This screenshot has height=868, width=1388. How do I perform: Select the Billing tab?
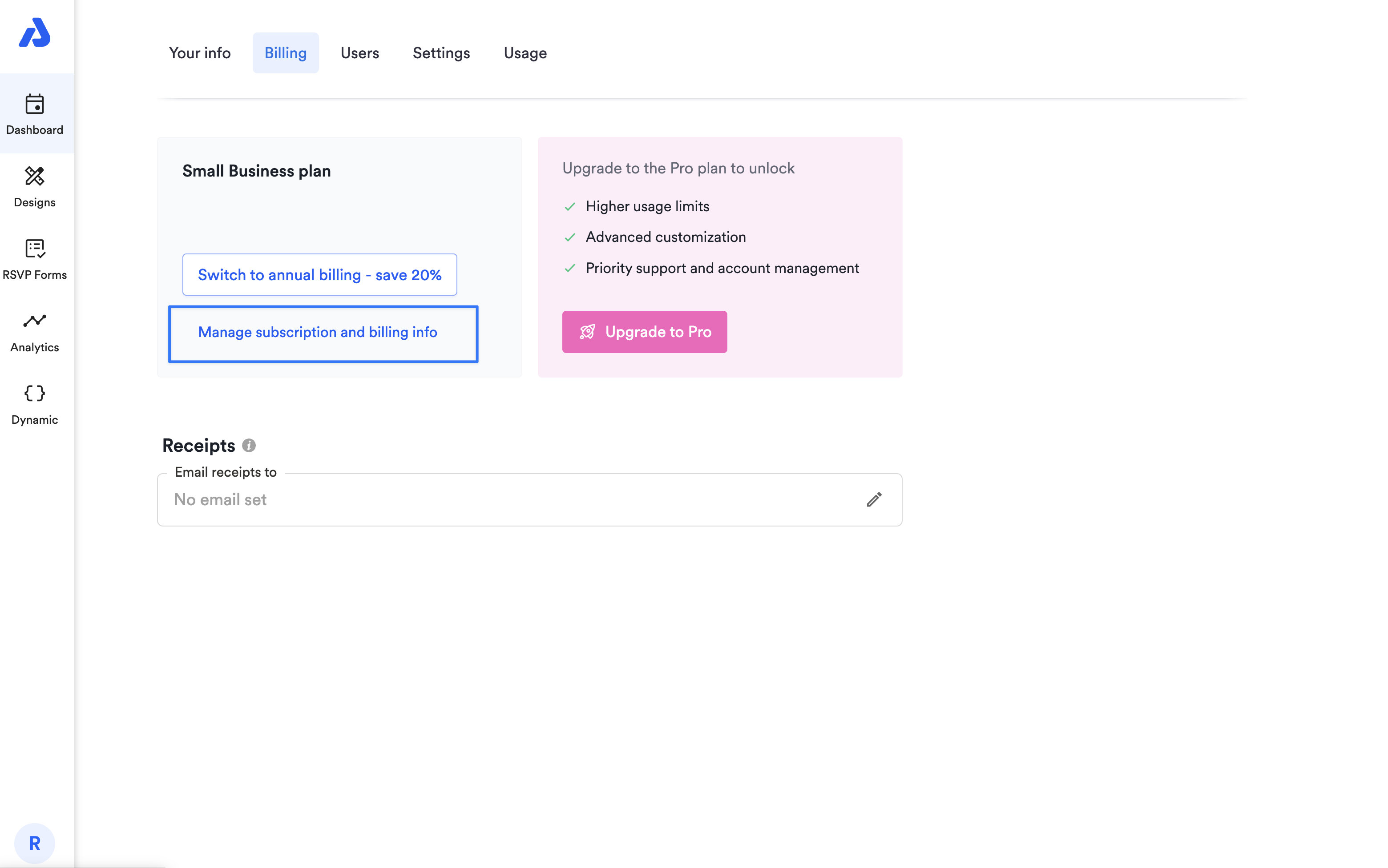(x=286, y=53)
